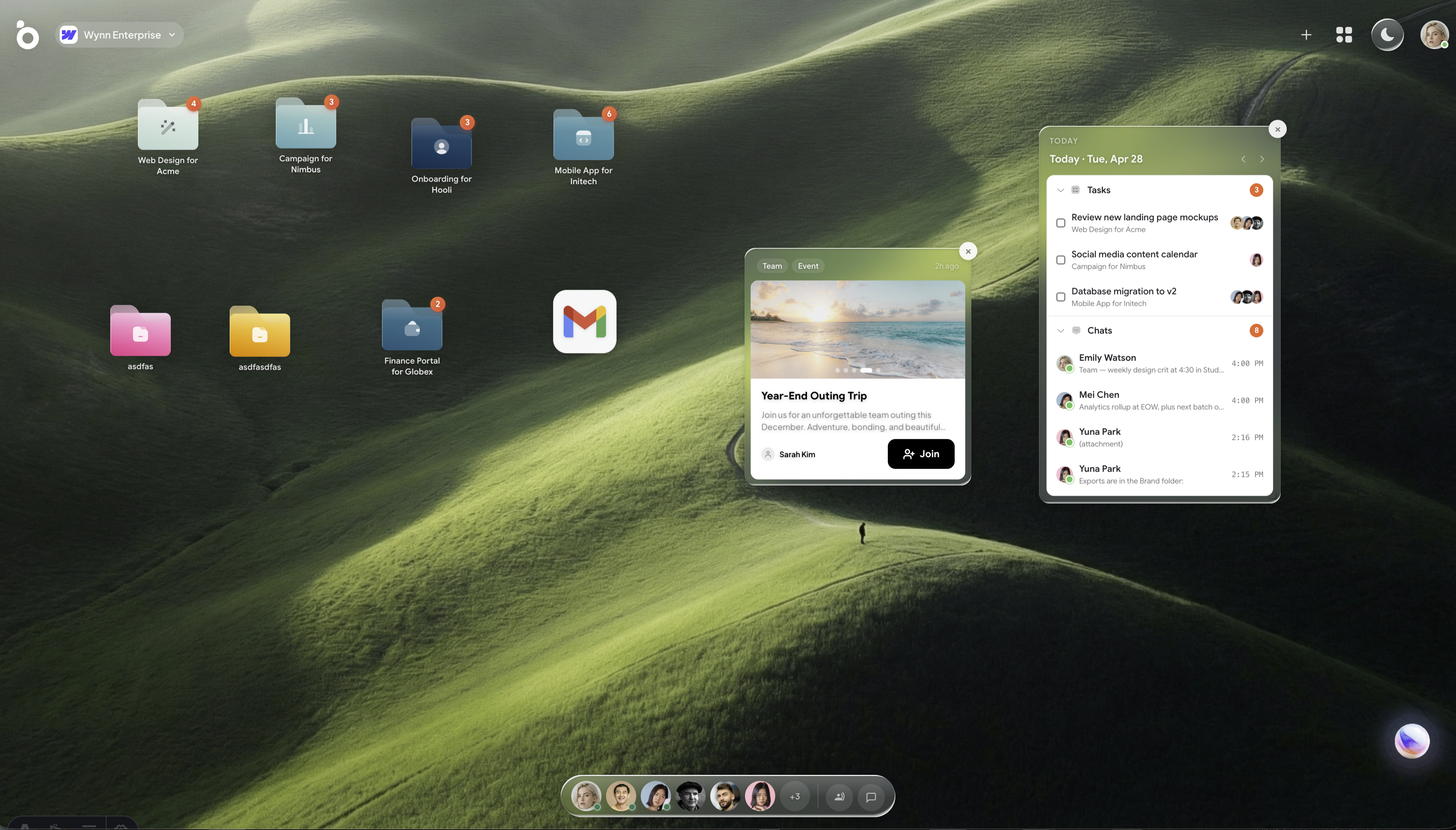
Task: Click assignee avatars on the landing page mockups task
Action: tap(1247, 223)
